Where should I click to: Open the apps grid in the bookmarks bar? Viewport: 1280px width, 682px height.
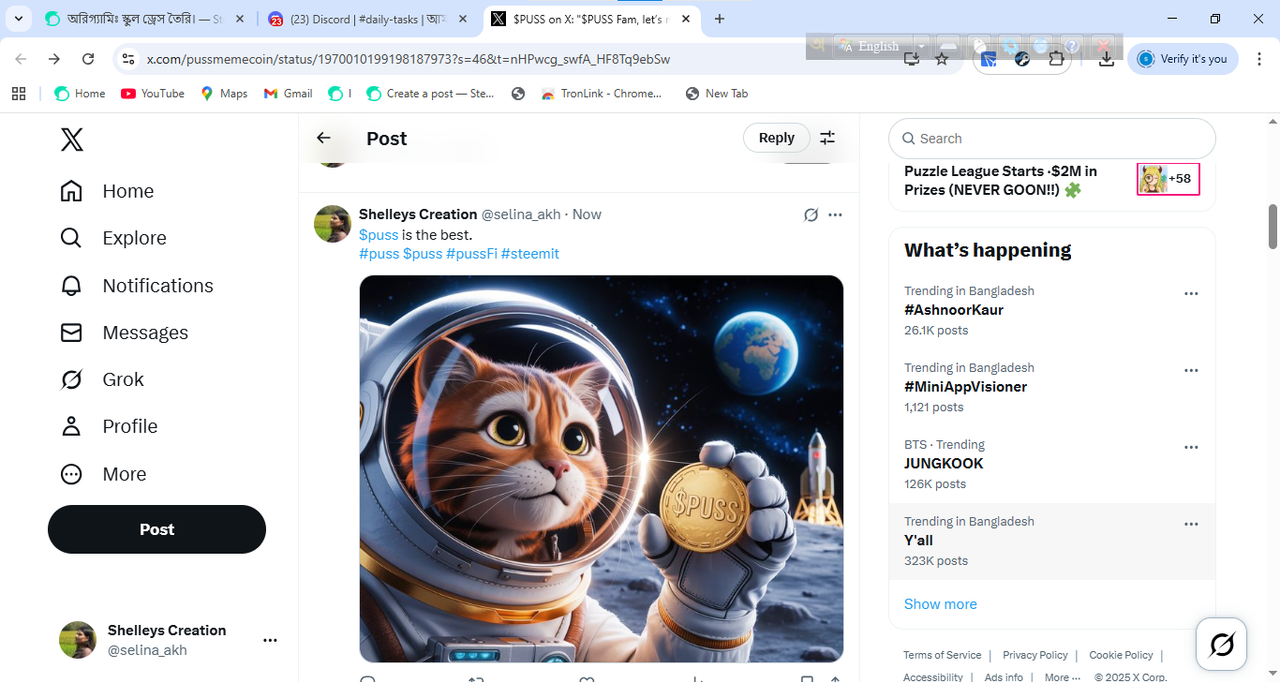[18, 93]
